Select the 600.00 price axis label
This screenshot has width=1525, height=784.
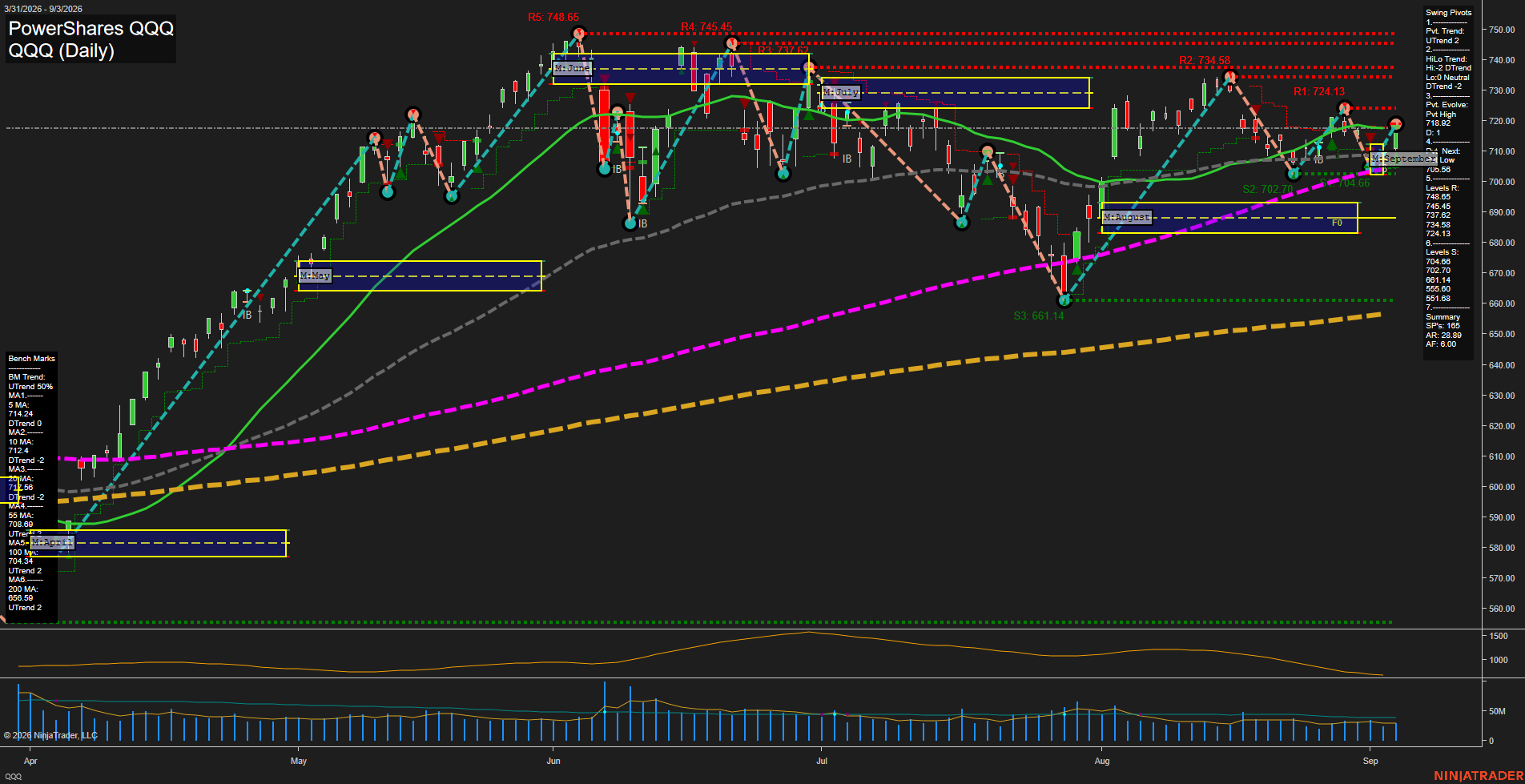coord(1502,487)
